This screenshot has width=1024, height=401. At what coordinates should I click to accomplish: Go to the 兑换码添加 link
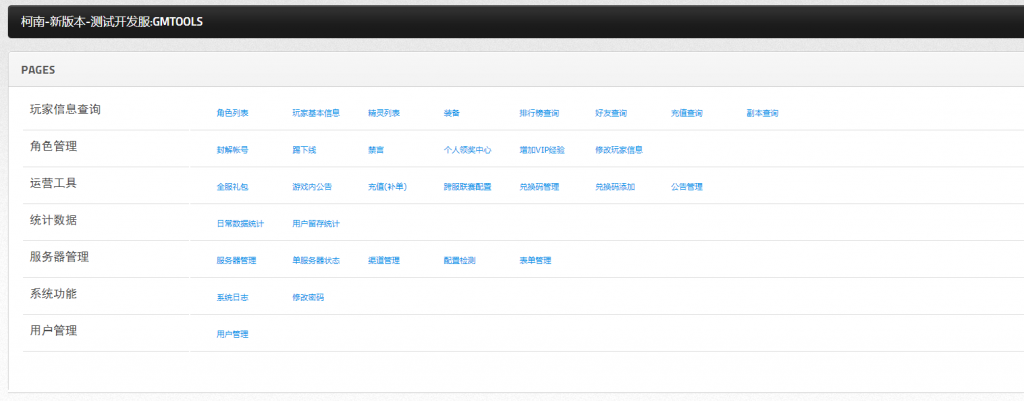point(615,187)
